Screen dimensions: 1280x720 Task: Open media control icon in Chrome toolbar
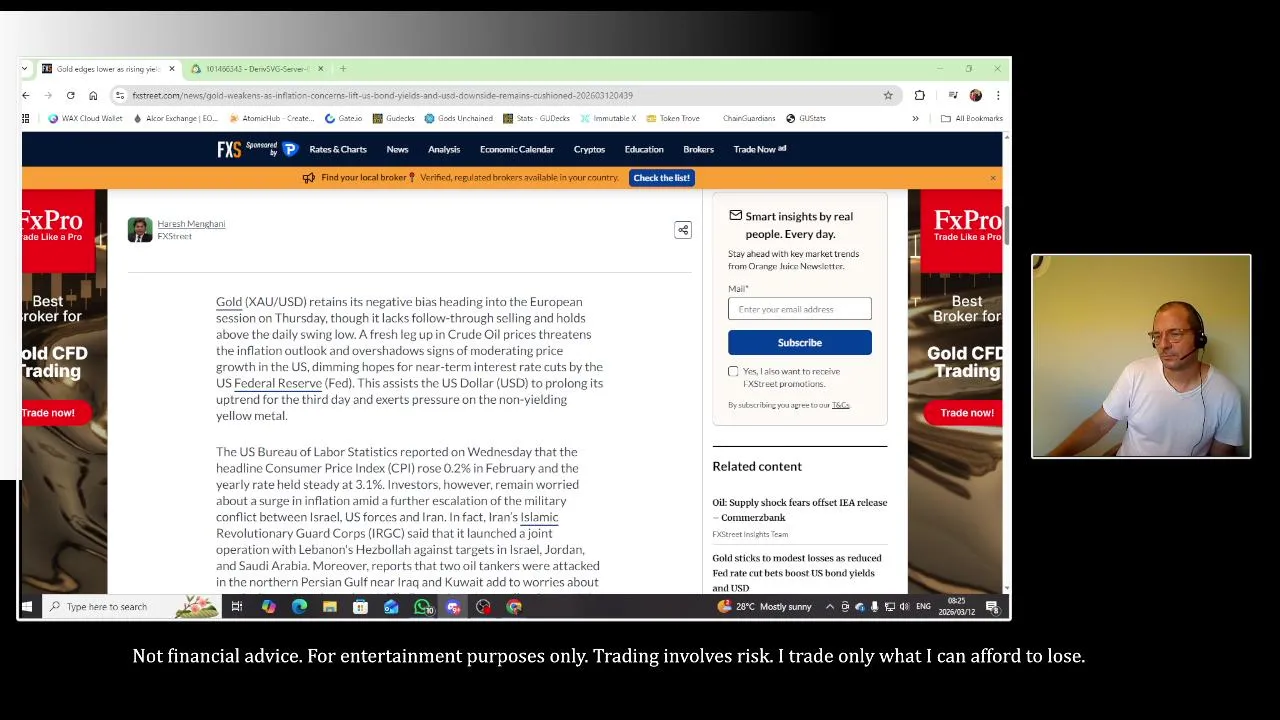[x=953, y=95]
